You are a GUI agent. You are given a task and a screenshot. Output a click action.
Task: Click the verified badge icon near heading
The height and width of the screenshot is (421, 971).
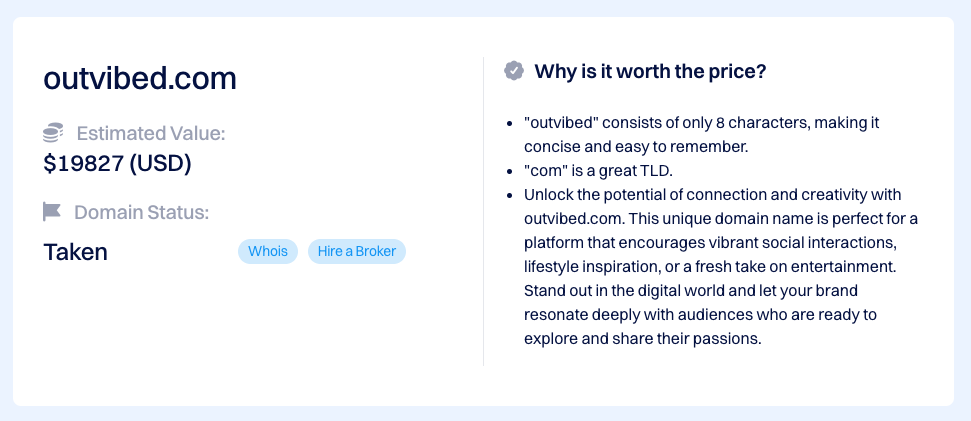click(514, 71)
